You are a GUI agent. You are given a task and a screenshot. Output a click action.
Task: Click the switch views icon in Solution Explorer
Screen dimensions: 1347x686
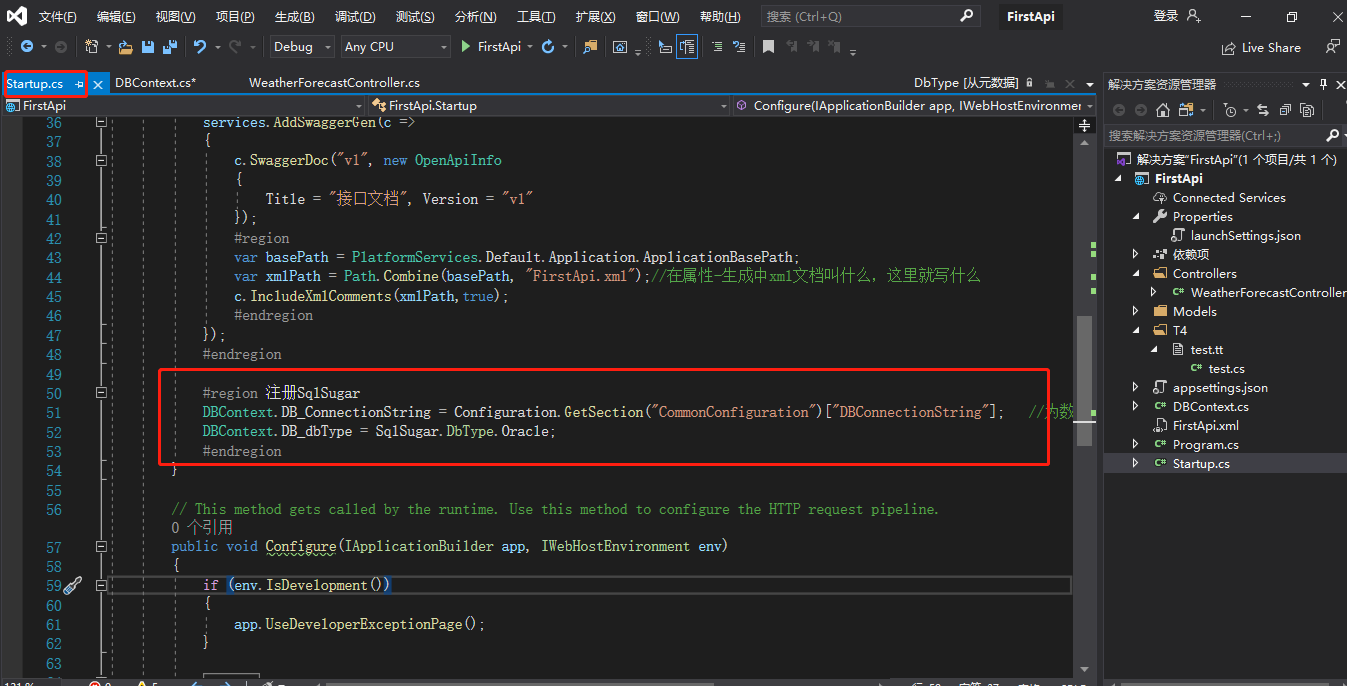(1186, 110)
